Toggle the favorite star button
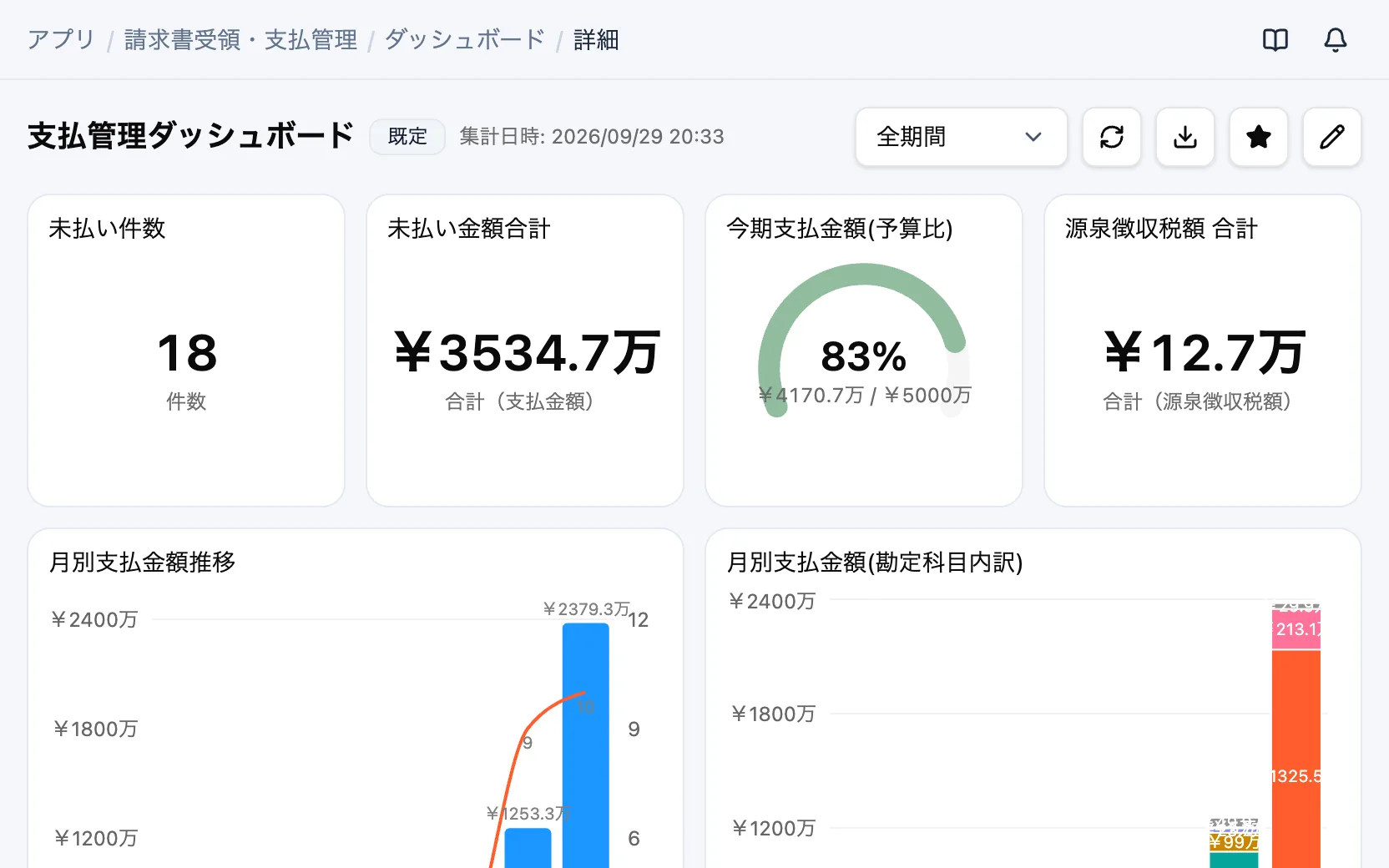Viewport: 1389px width, 868px height. pos(1259,137)
